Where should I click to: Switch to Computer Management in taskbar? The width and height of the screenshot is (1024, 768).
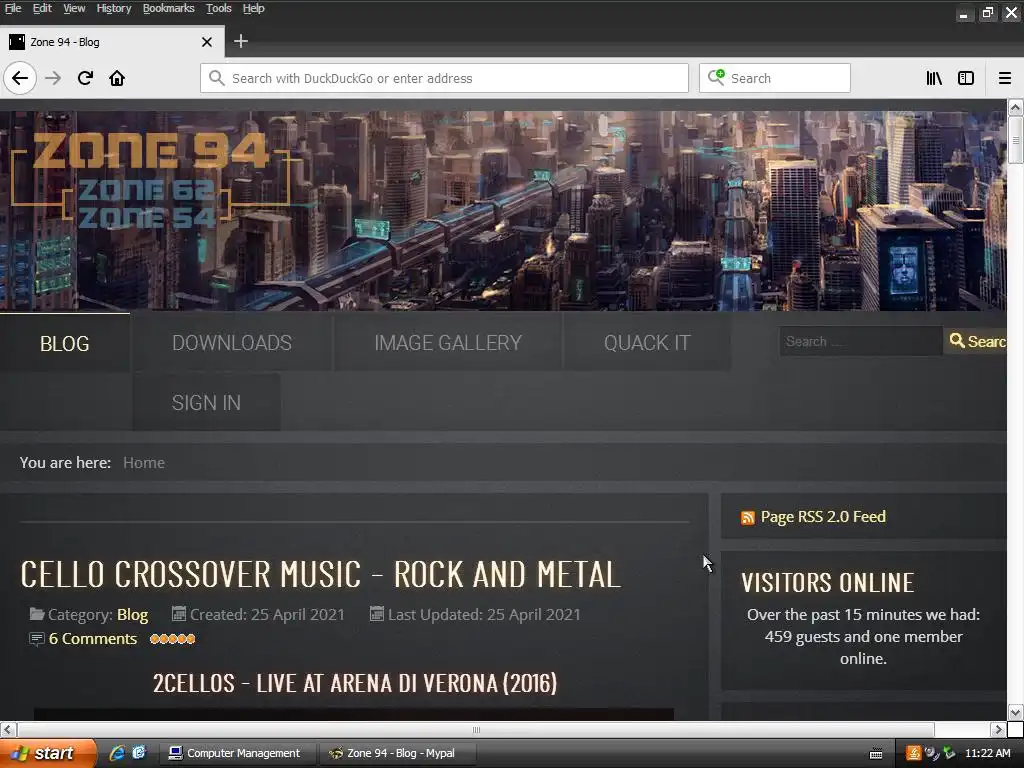pos(236,753)
